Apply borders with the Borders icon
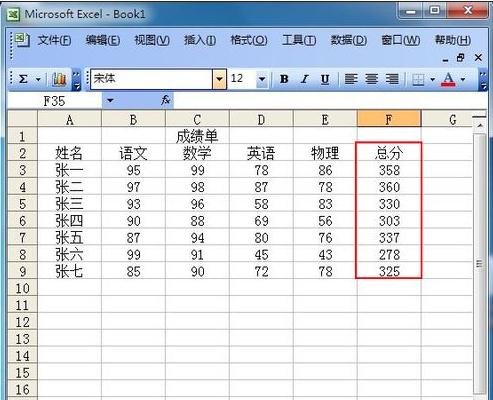Viewport: 493px width, 400px height. click(x=418, y=80)
